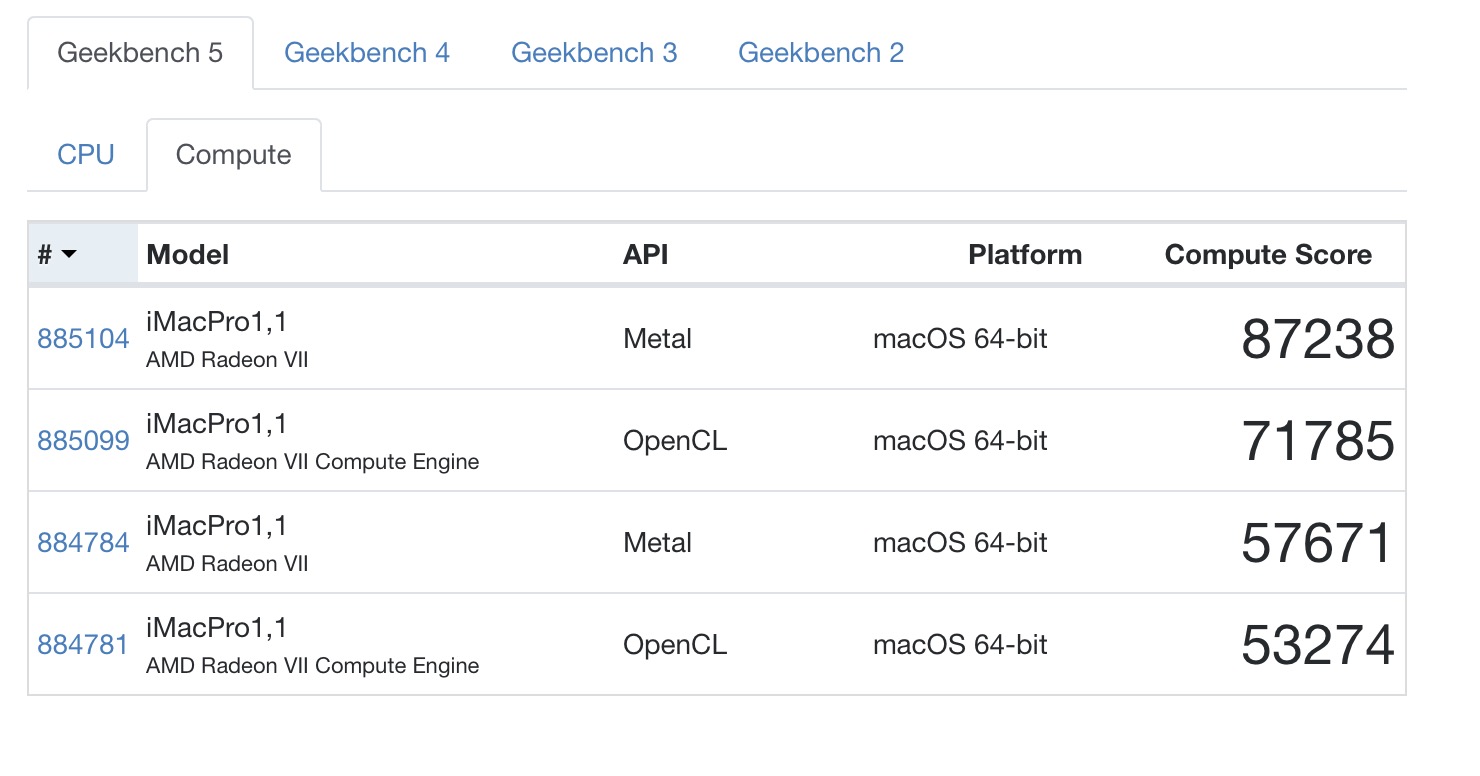Sort by Compute Score column header

point(1268,255)
